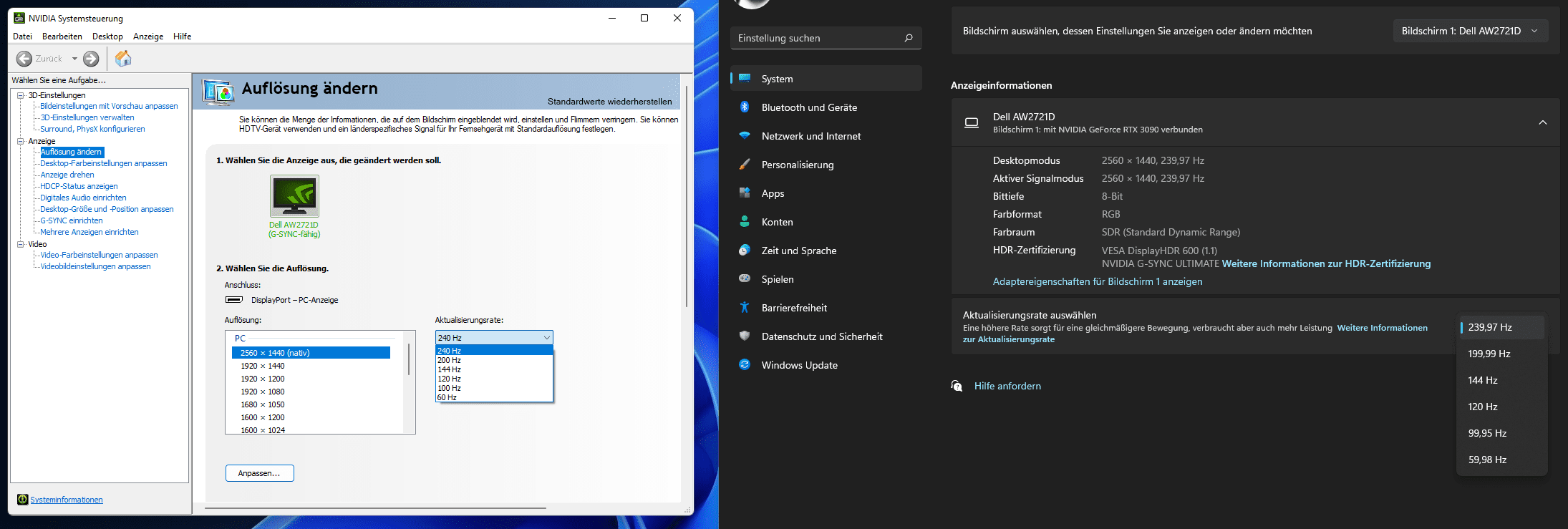Select 199,99 Hz in Windows refresh rate list
The image size is (1568, 529).
tap(1501, 354)
